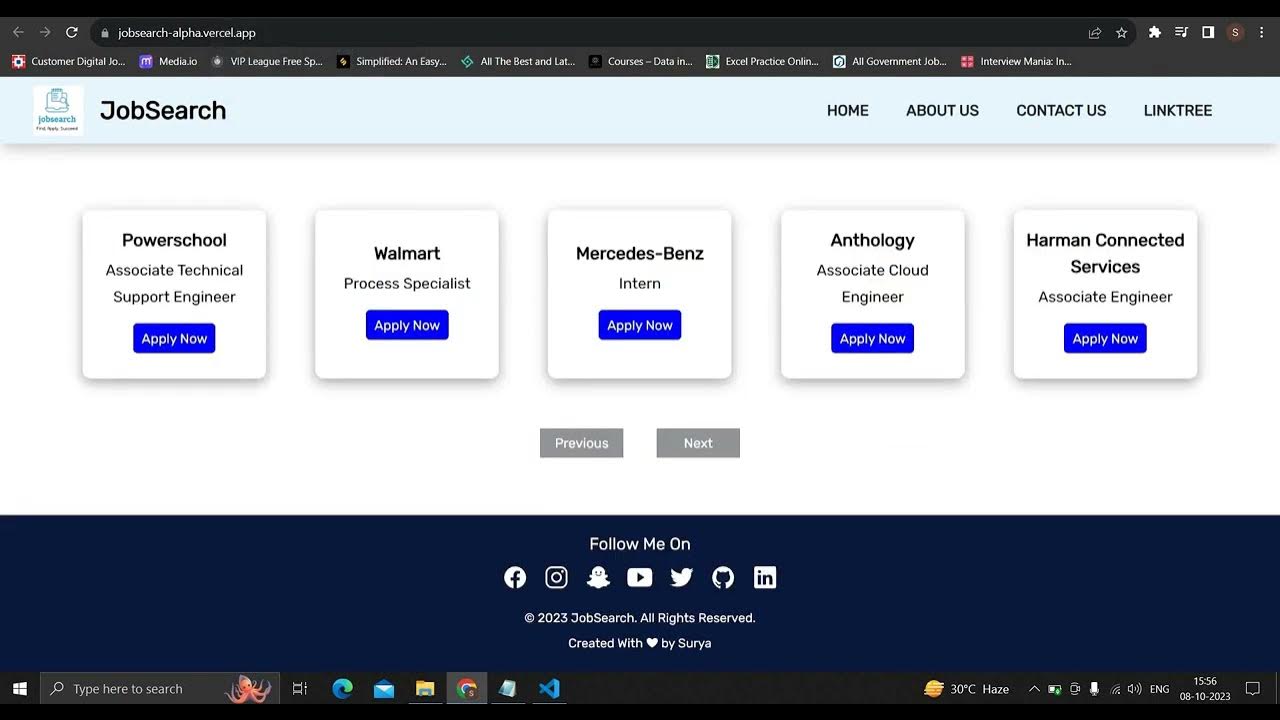
Task: Bookmark this page with the star icon
Action: (1122, 33)
